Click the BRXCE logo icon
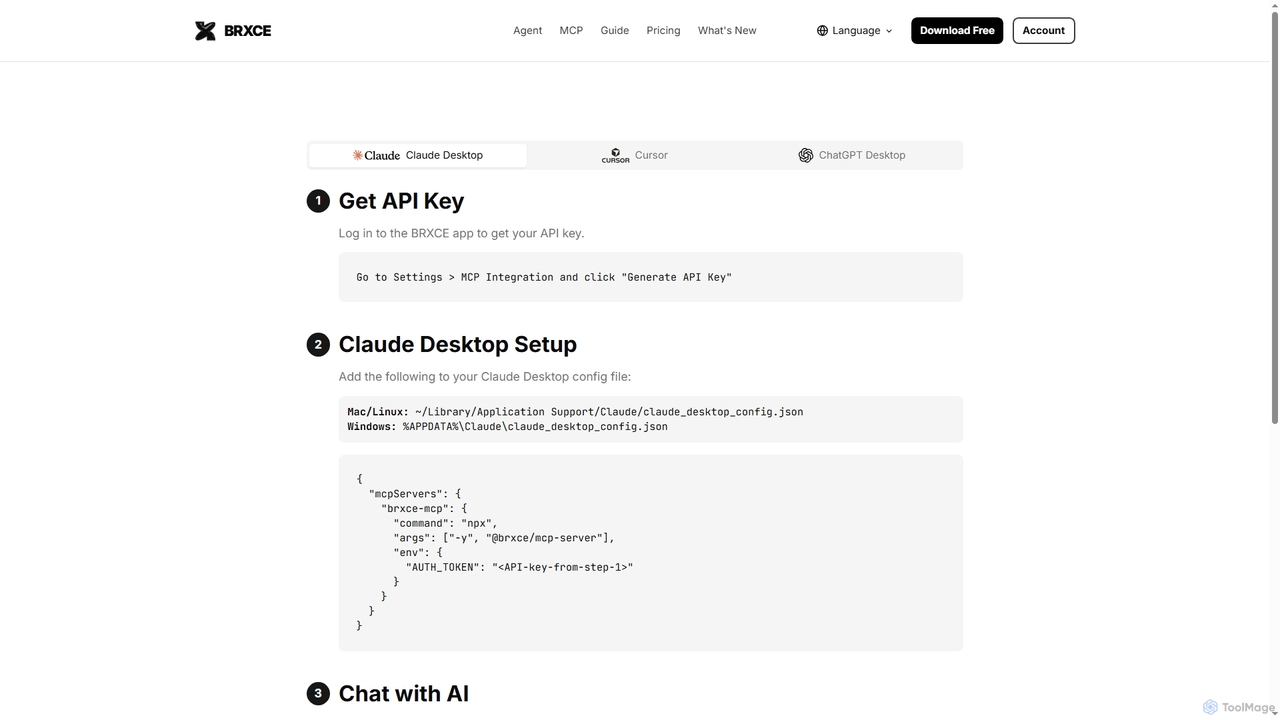This screenshot has height=720, width=1280. coord(205,31)
